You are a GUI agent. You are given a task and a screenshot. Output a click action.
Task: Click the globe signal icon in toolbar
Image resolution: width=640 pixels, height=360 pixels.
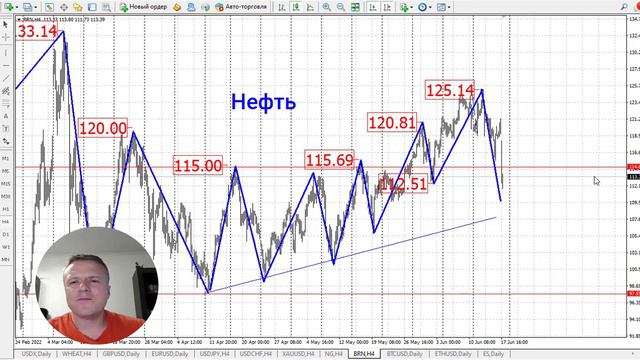205,7
